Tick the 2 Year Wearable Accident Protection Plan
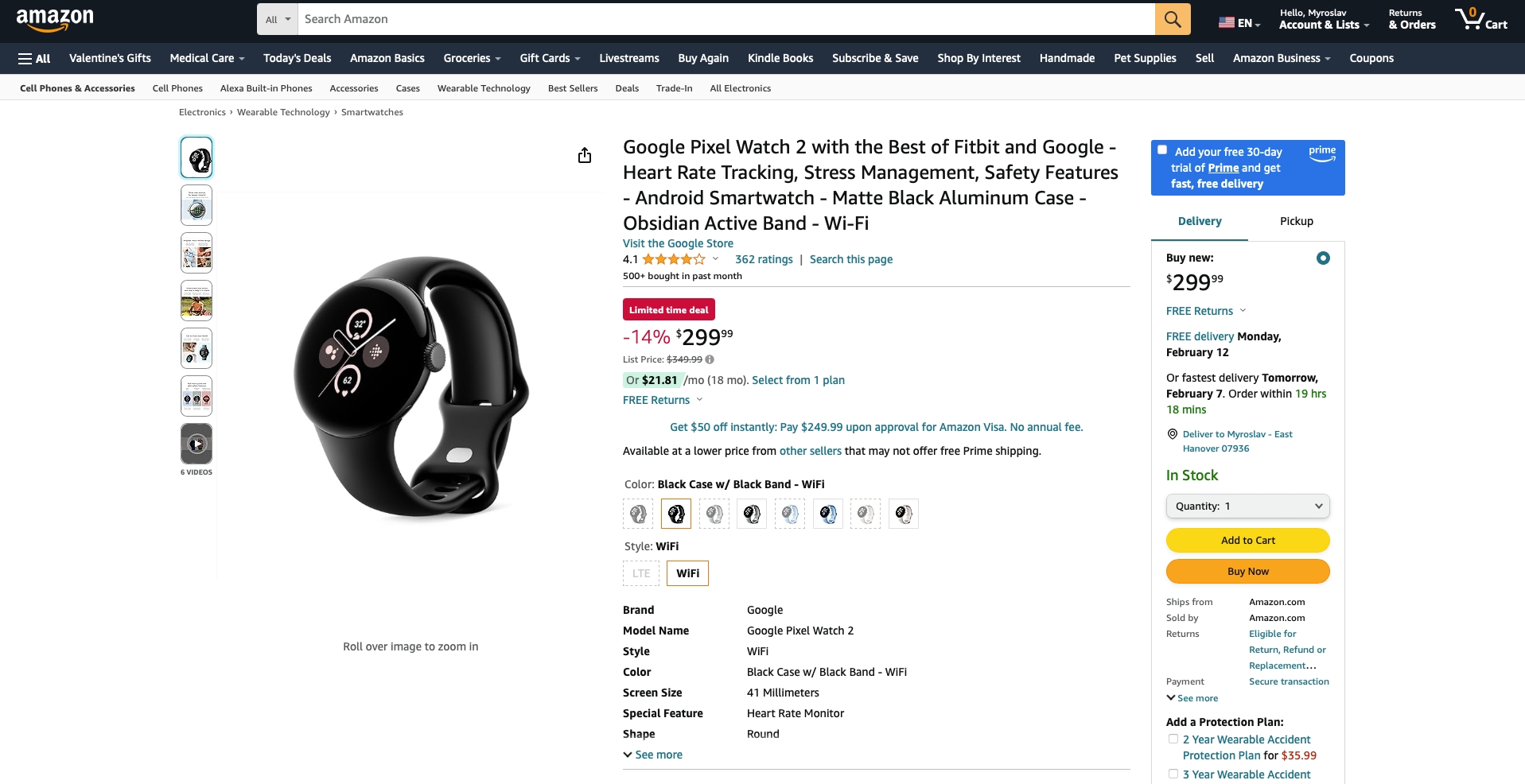 click(1173, 739)
